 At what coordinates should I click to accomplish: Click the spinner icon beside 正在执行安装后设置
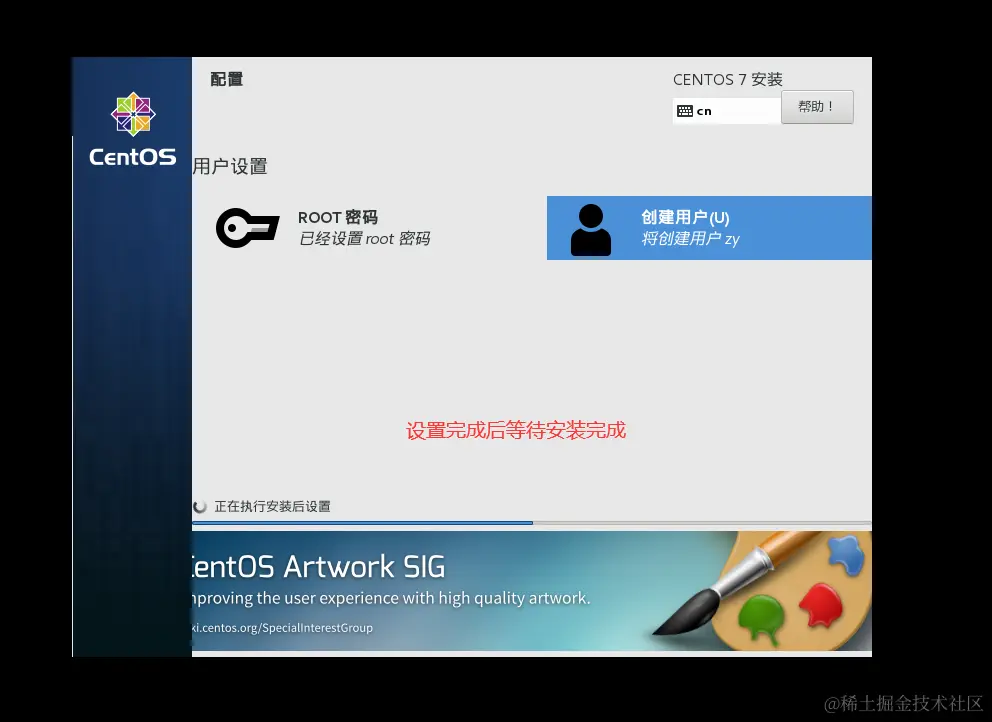pos(199,506)
